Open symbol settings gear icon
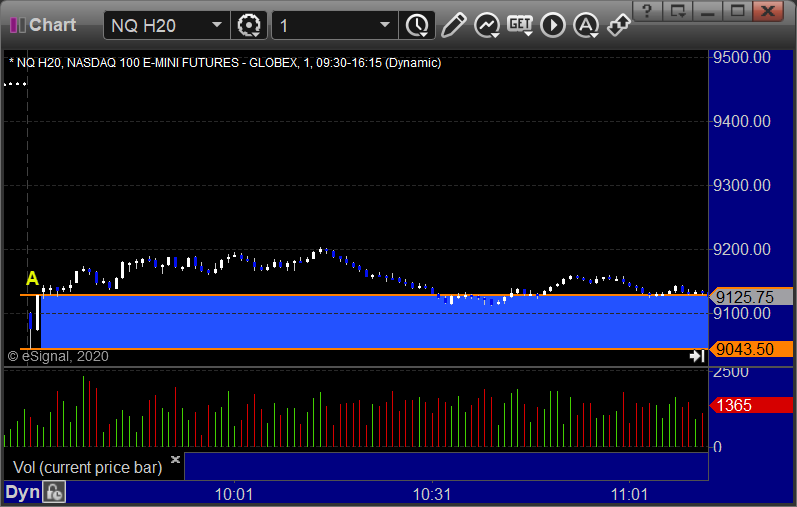797x507 pixels. pos(249,25)
